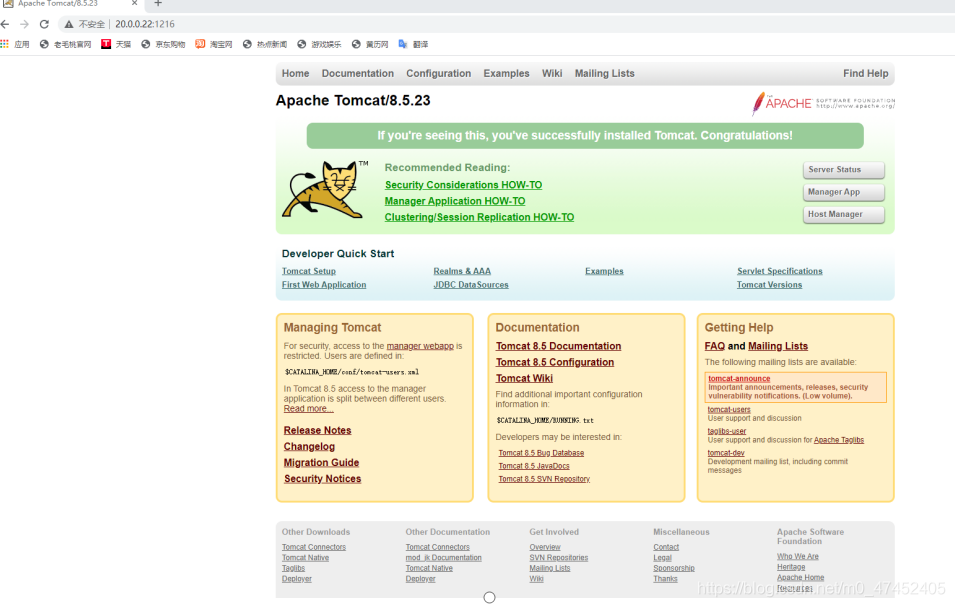
Task: Open Tomcat 8.5 SVN Repository link
Action: (x=544, y=479)
